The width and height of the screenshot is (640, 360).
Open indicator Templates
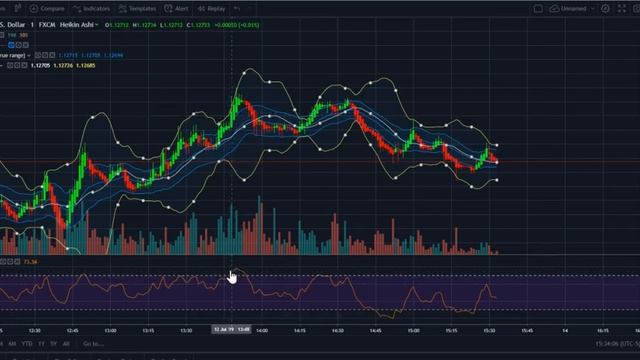pos(138,9)
